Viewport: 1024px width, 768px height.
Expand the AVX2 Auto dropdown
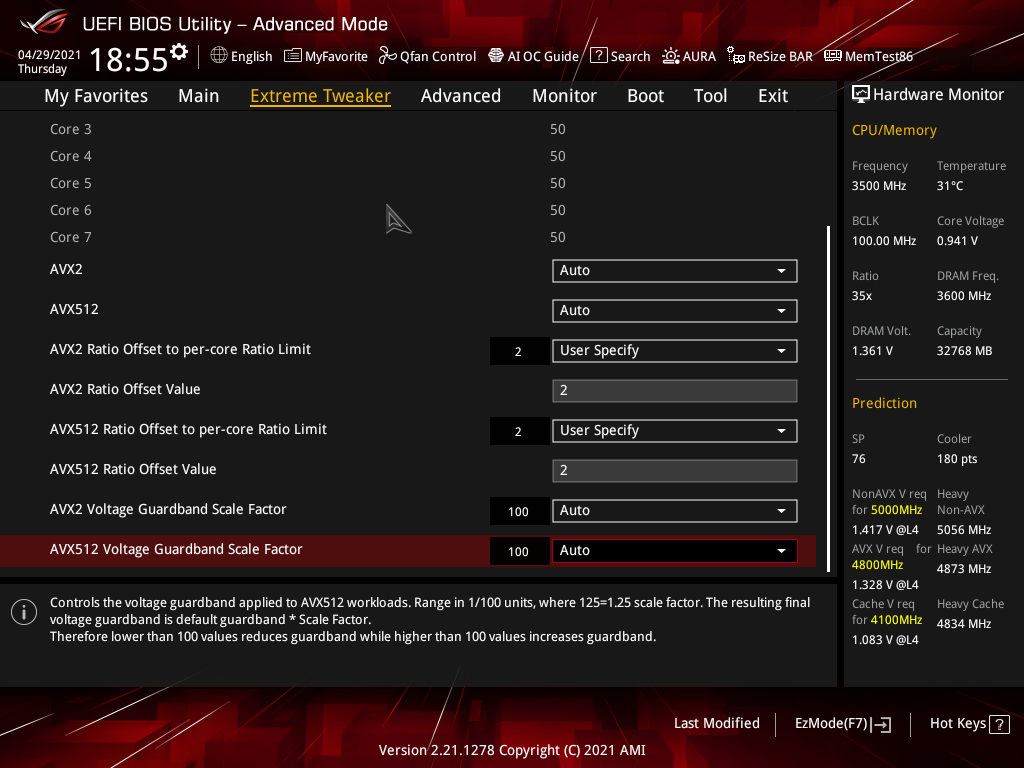(x=674, y=271)
